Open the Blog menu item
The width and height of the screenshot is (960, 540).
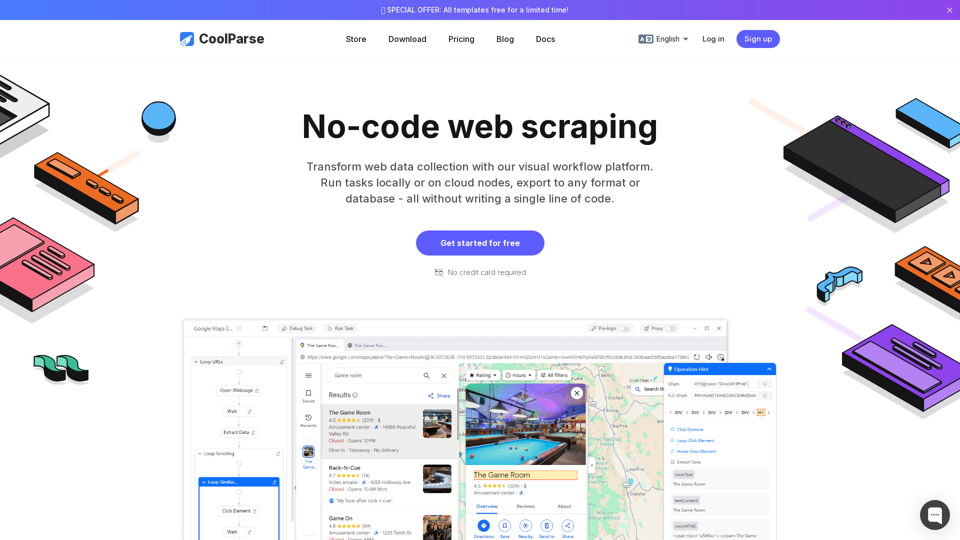[505, 39]
